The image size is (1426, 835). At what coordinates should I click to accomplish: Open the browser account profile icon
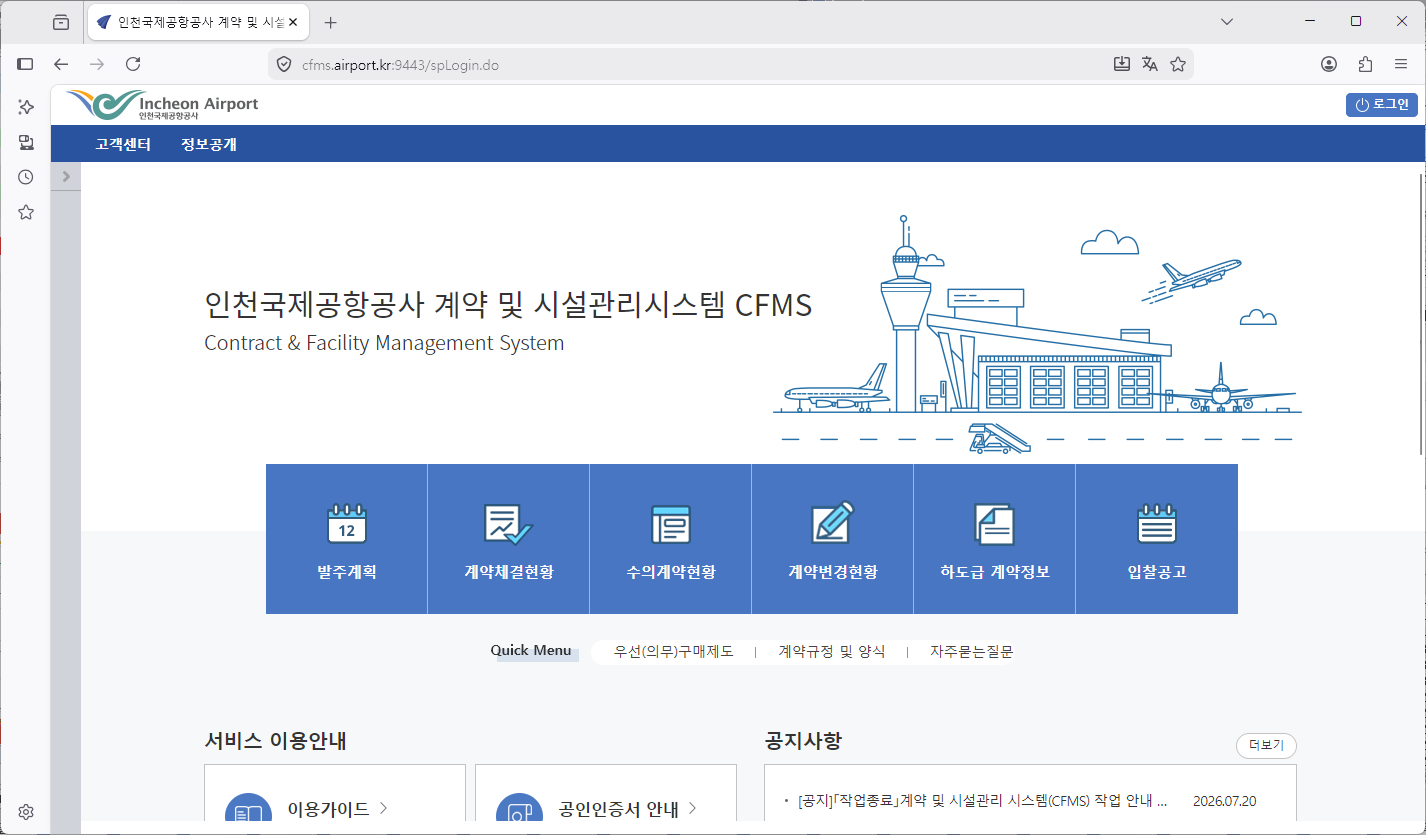[1329, 64]
